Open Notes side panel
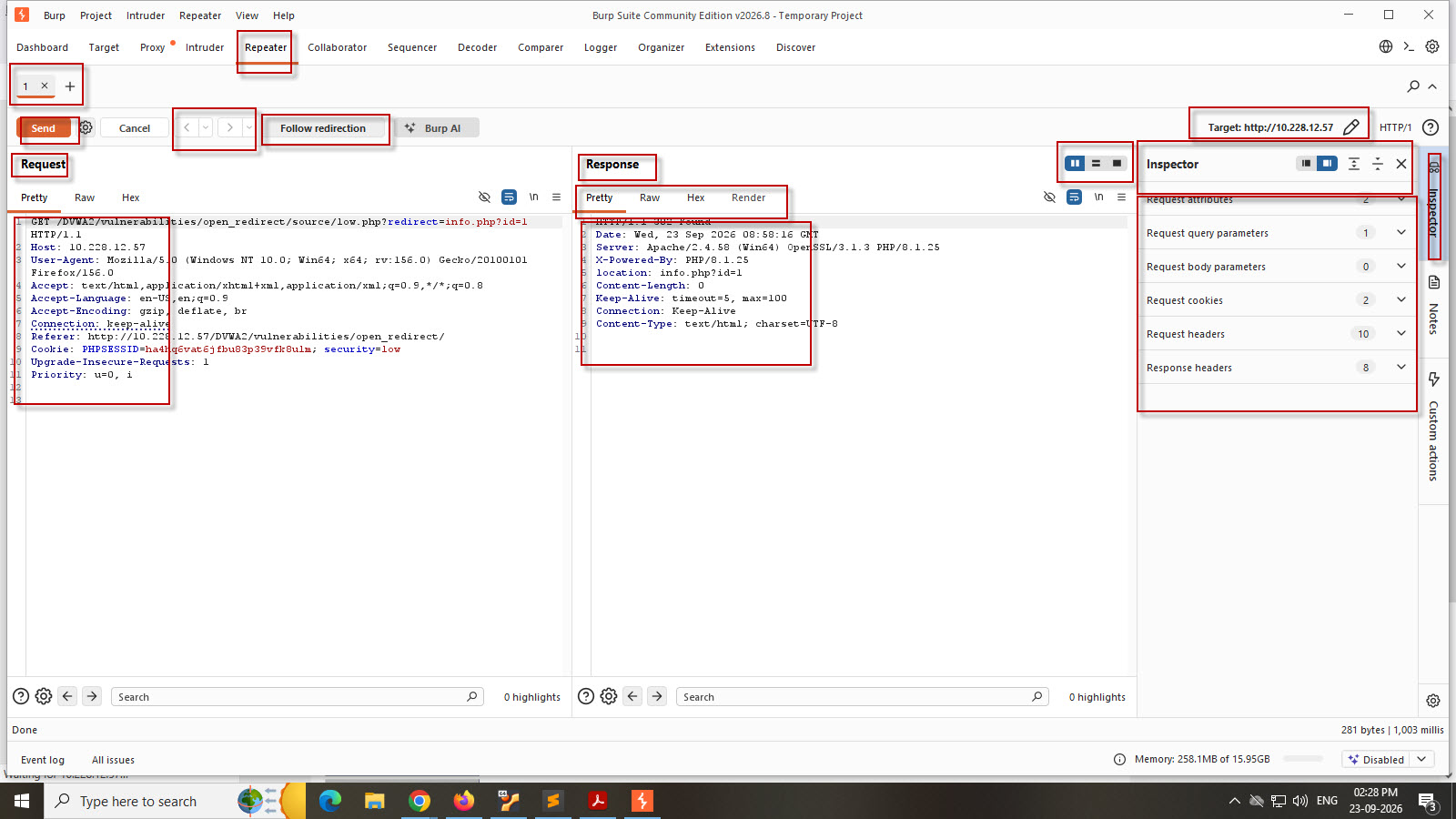Viewport: 1456px width, 819px height. coord(1433,305)
